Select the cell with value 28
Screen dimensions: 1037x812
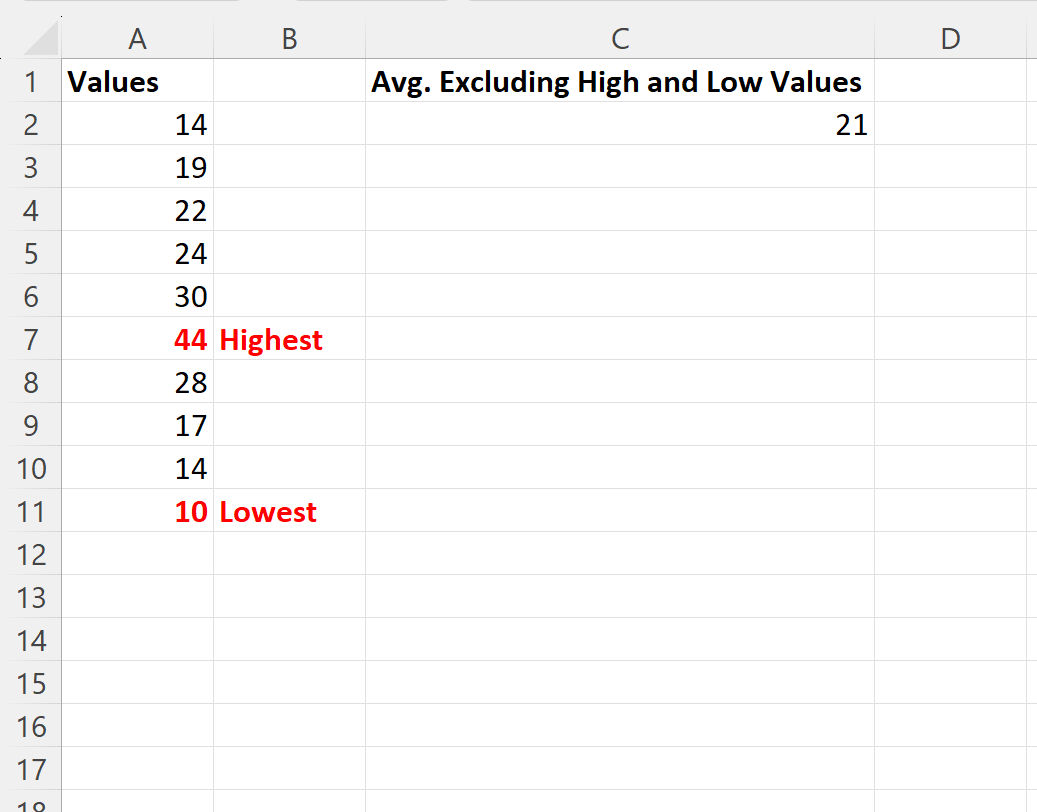tap(137, 382)
